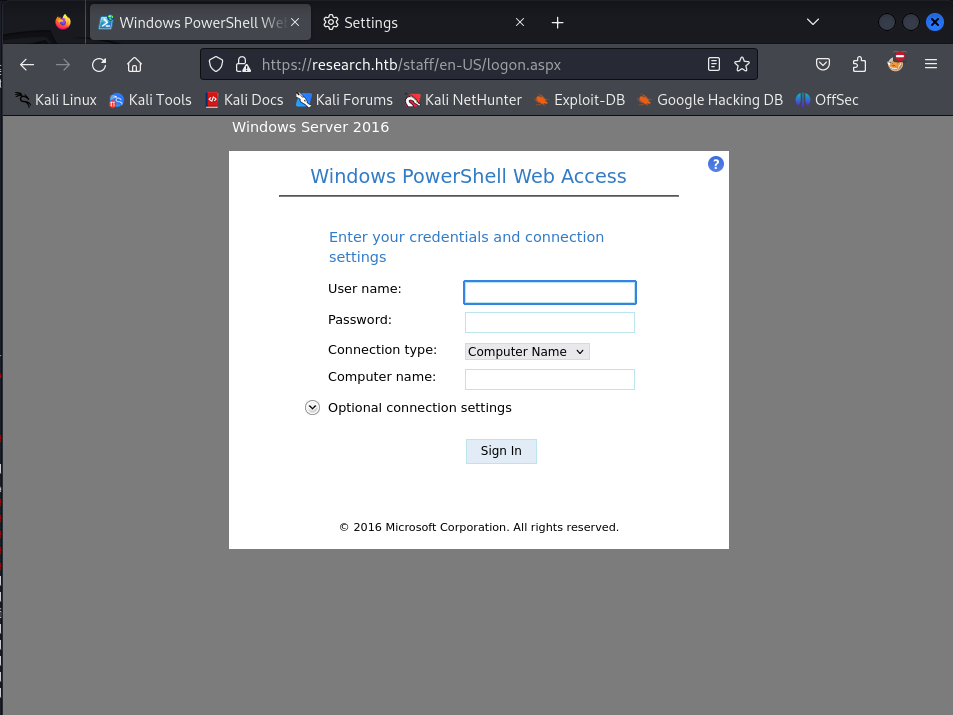The image size is (953, 715).
Task: List all tabs dropdown arrow
Action: point(813,22)
